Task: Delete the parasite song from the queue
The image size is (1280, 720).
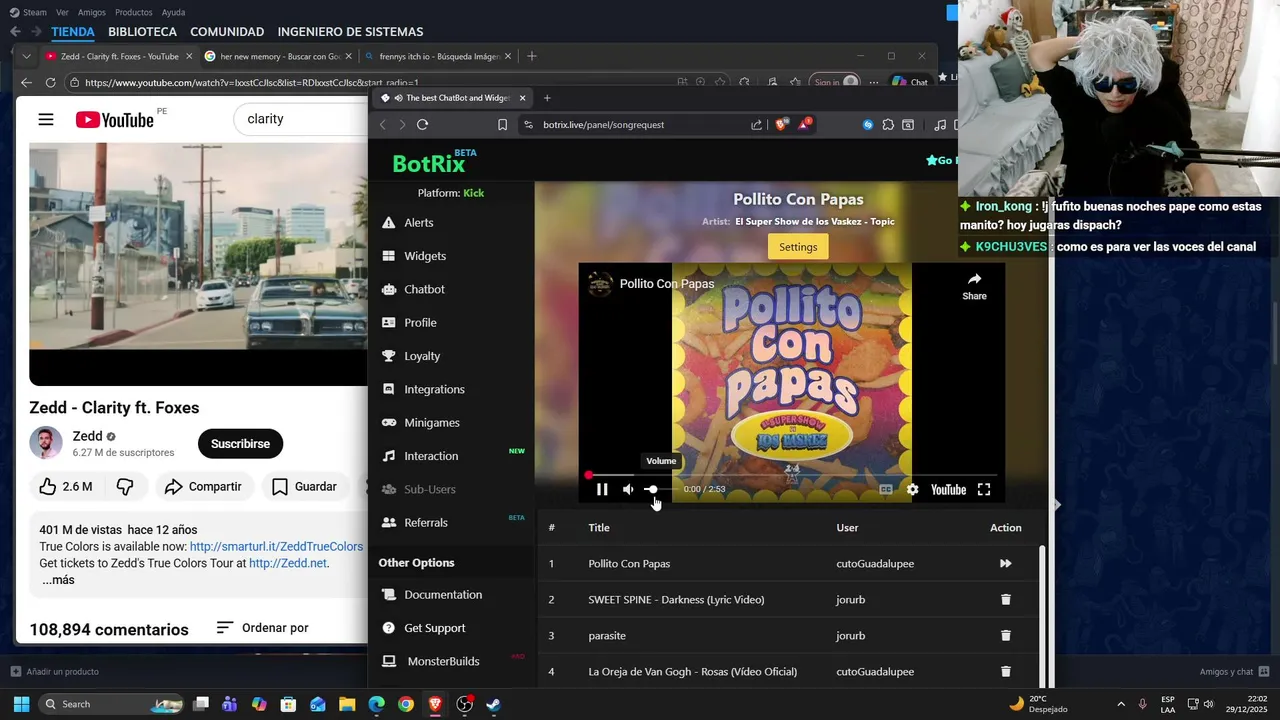Action: point(1005,636)
